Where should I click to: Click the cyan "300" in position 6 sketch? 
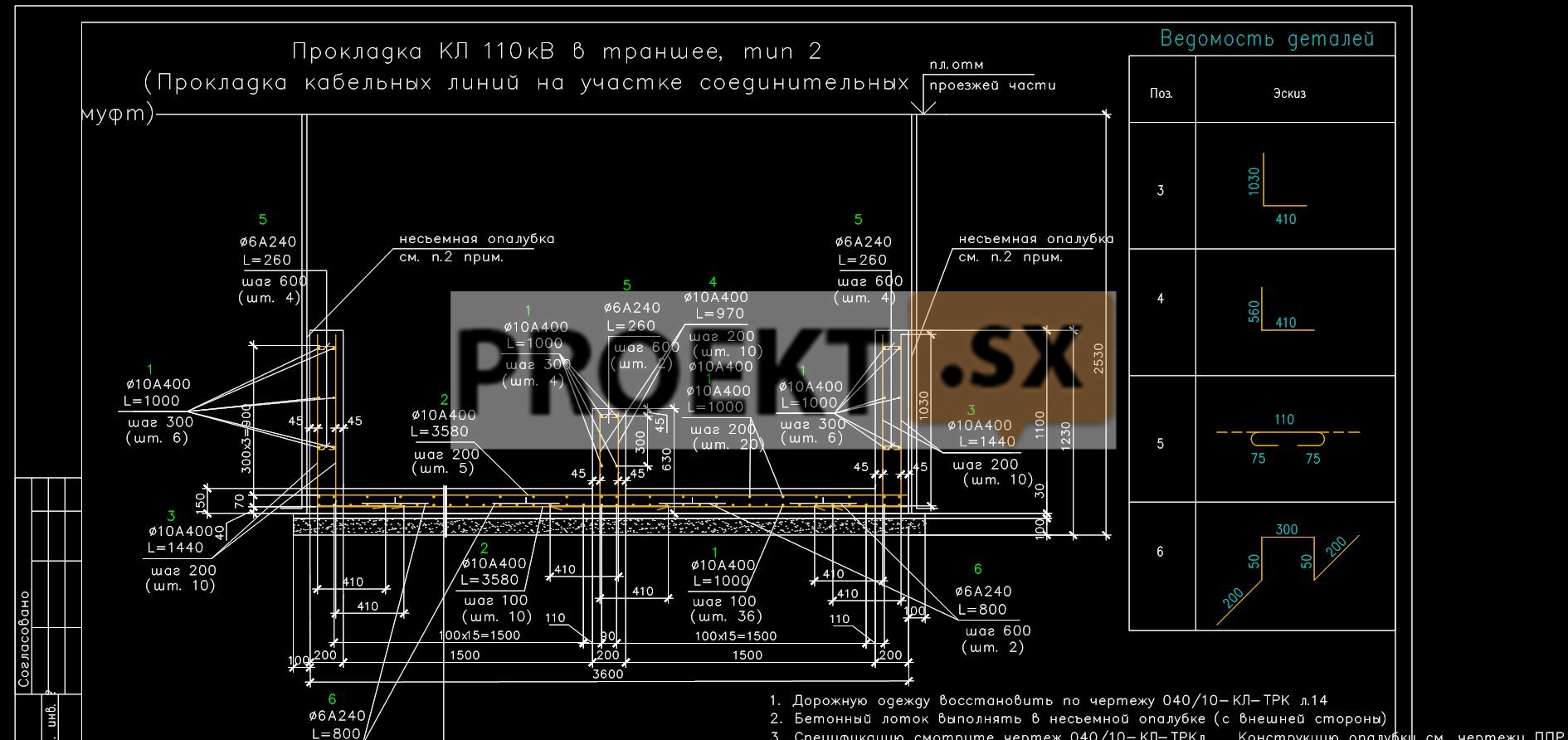click(1287, 529)
